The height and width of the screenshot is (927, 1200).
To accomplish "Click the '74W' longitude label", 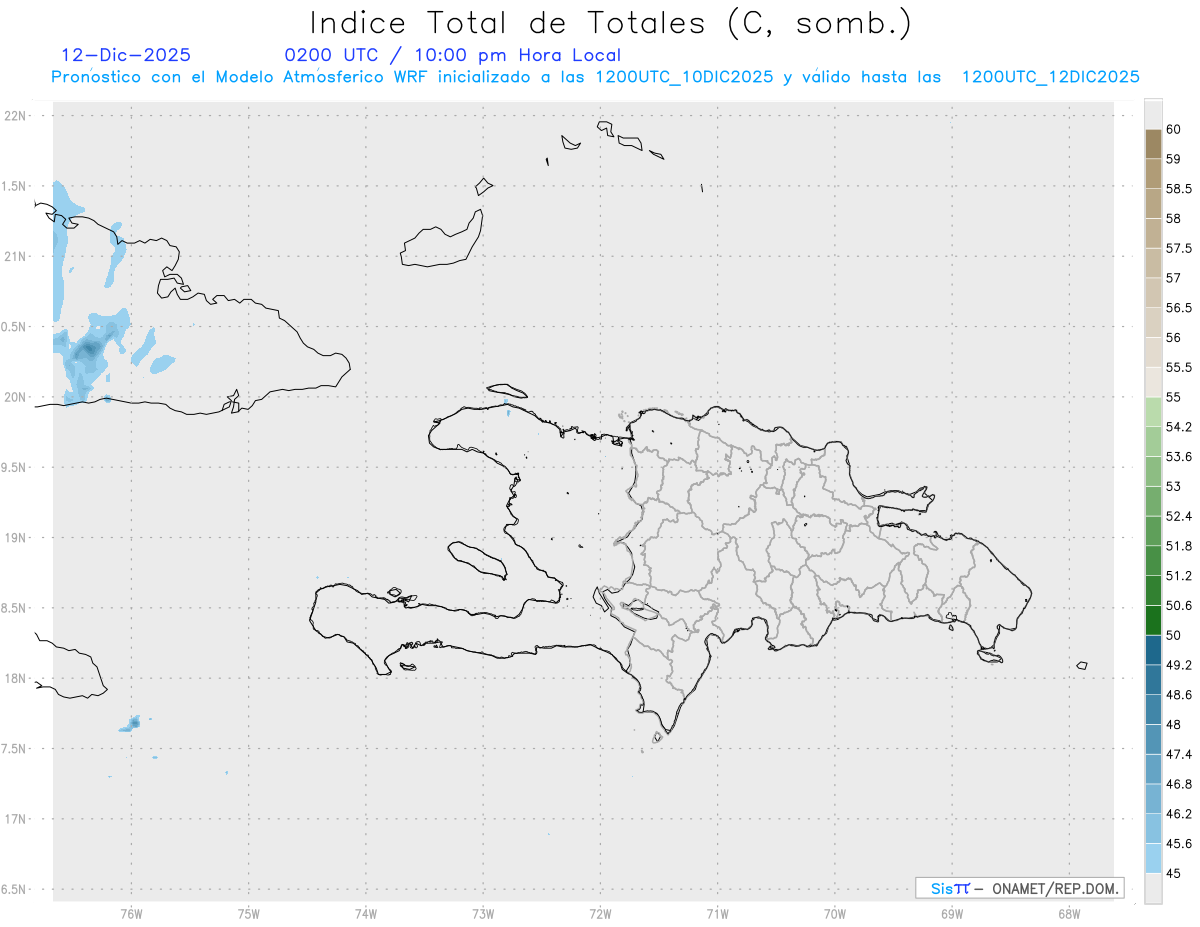I will pos(365,914).
